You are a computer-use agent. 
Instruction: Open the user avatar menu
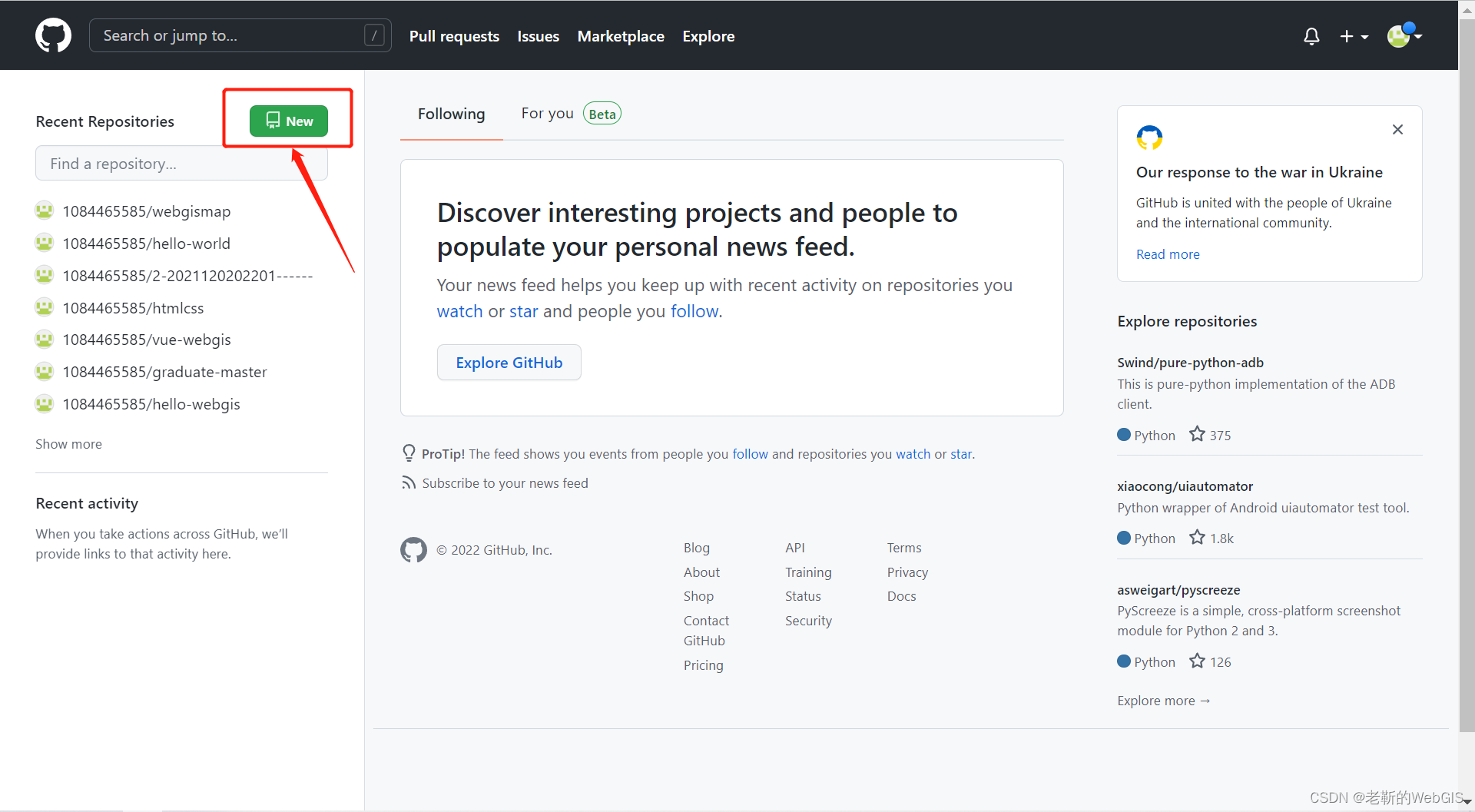tap(1404, 35)
